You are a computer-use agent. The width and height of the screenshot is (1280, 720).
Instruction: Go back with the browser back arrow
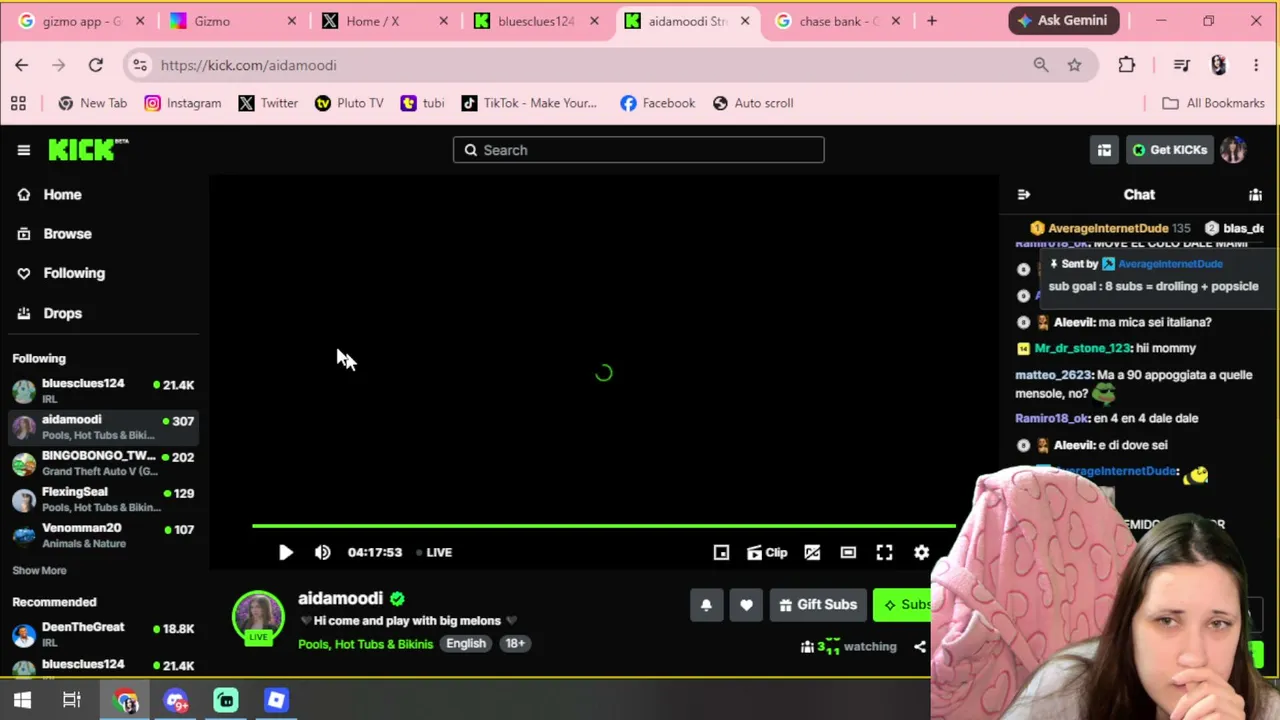[x=22, y=65]
